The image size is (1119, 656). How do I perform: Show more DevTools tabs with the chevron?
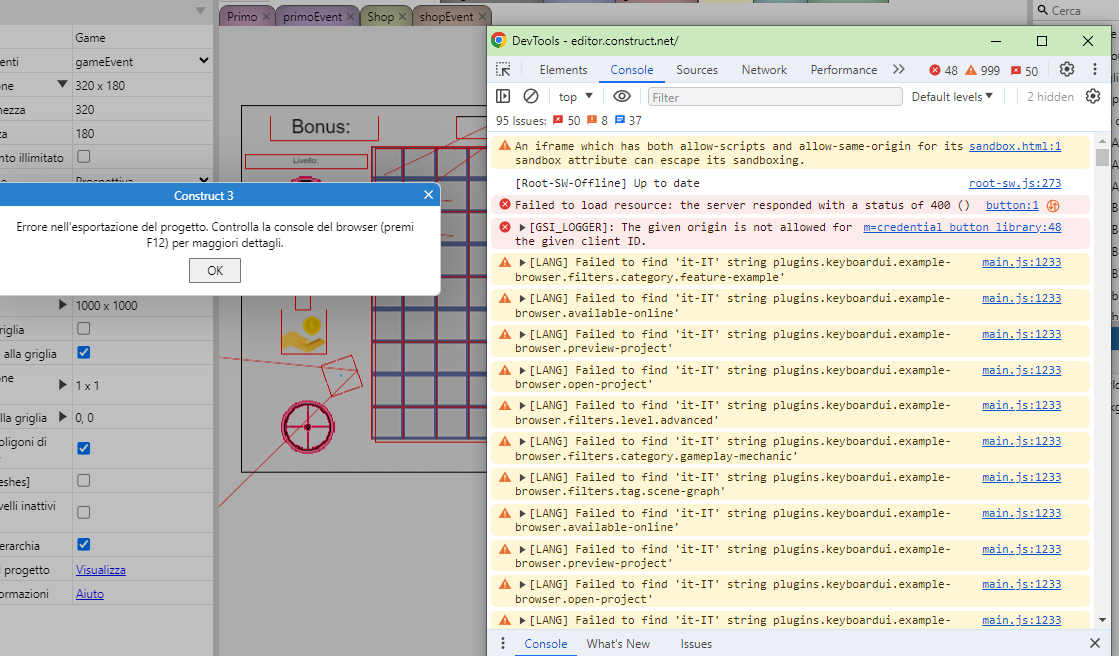pos(898,69)
